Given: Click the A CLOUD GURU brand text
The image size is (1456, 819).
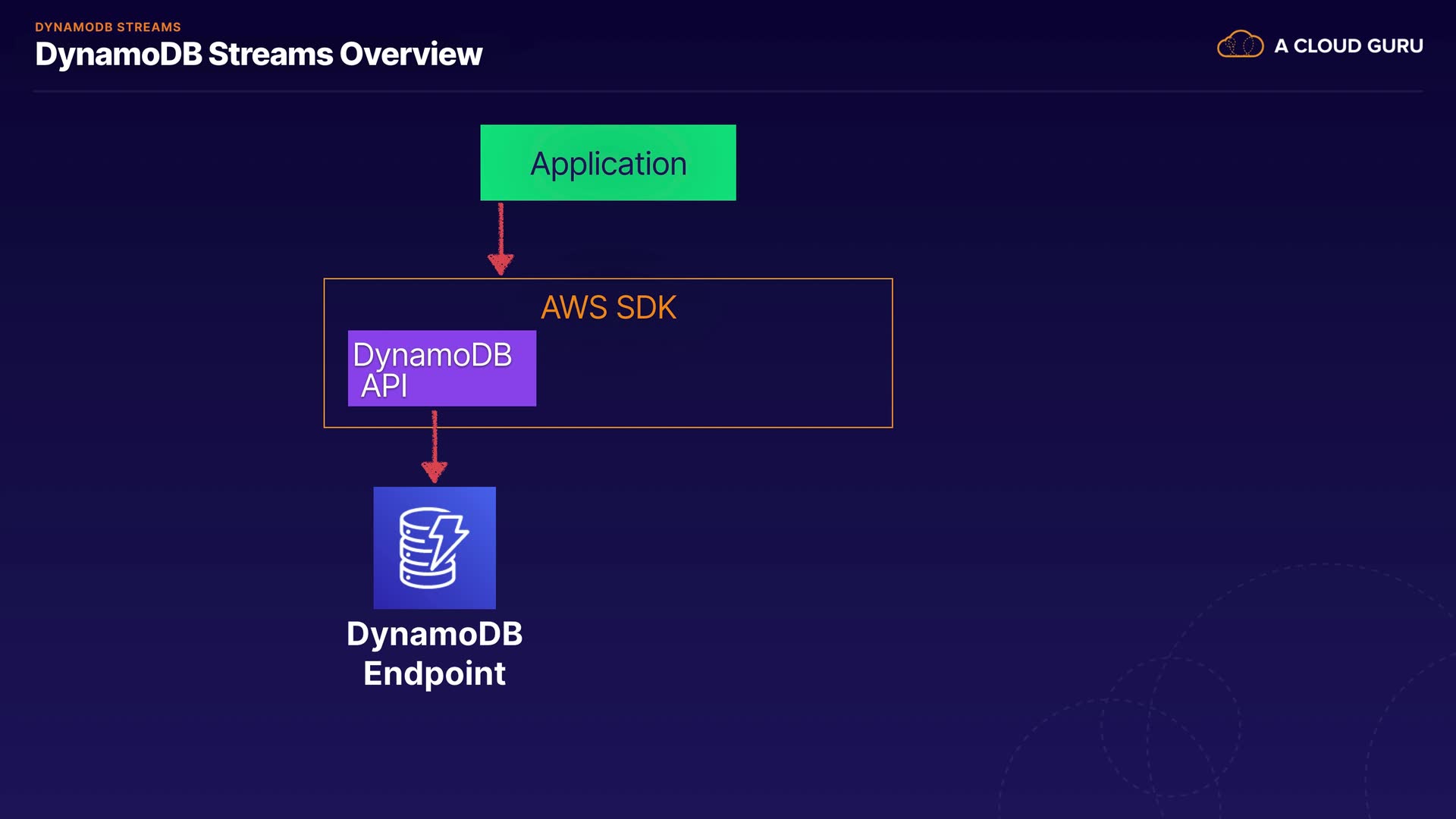Looking at the screenshot, I should tap(1348, 45).
